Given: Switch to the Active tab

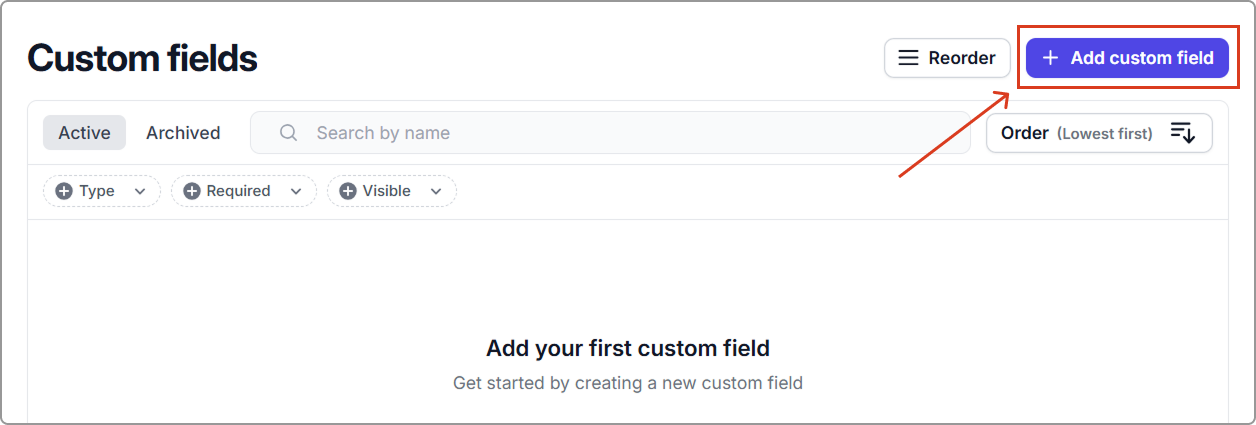Looking at the screenshot, I should (84, 133).
